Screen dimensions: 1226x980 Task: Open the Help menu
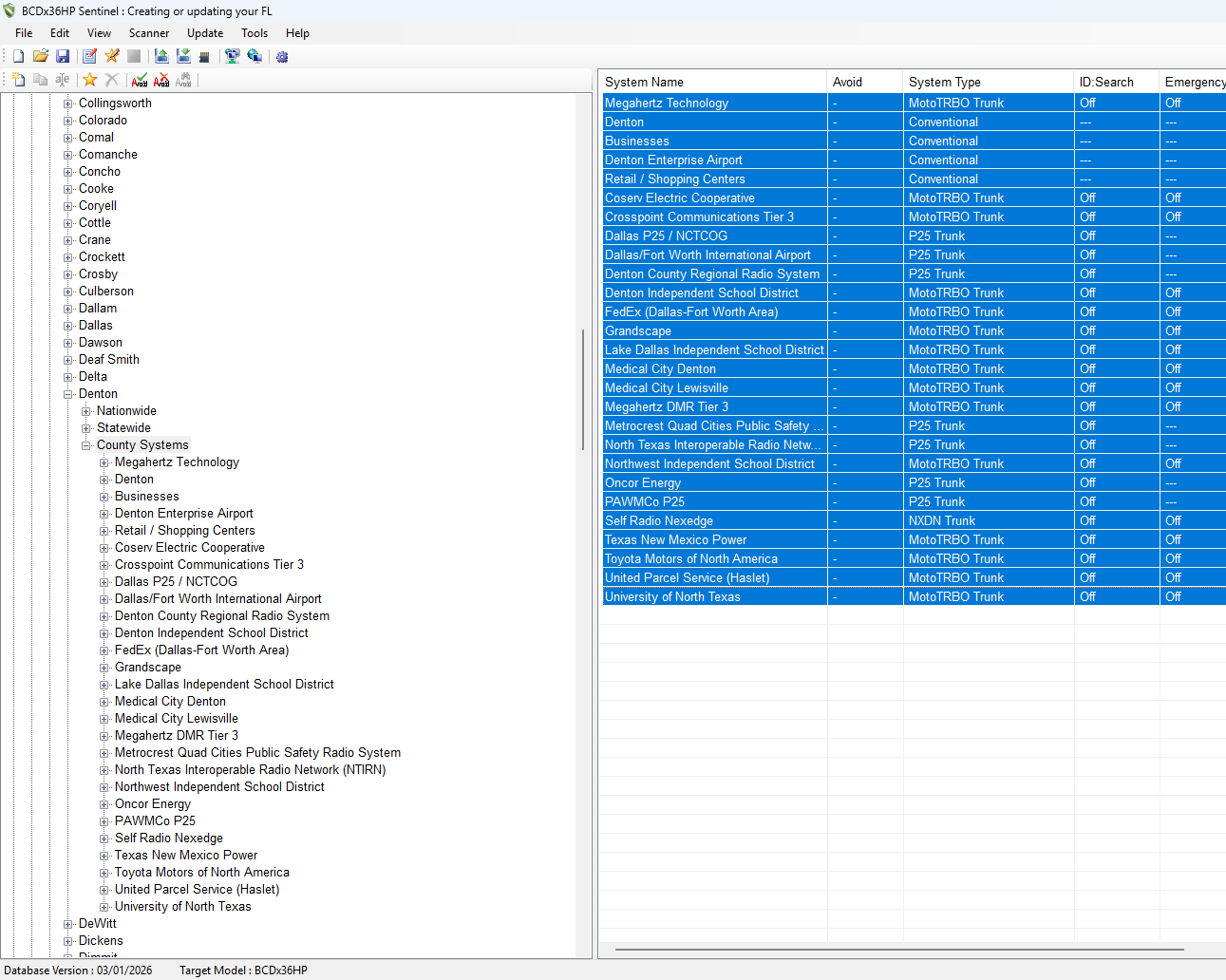coord(297,33)
